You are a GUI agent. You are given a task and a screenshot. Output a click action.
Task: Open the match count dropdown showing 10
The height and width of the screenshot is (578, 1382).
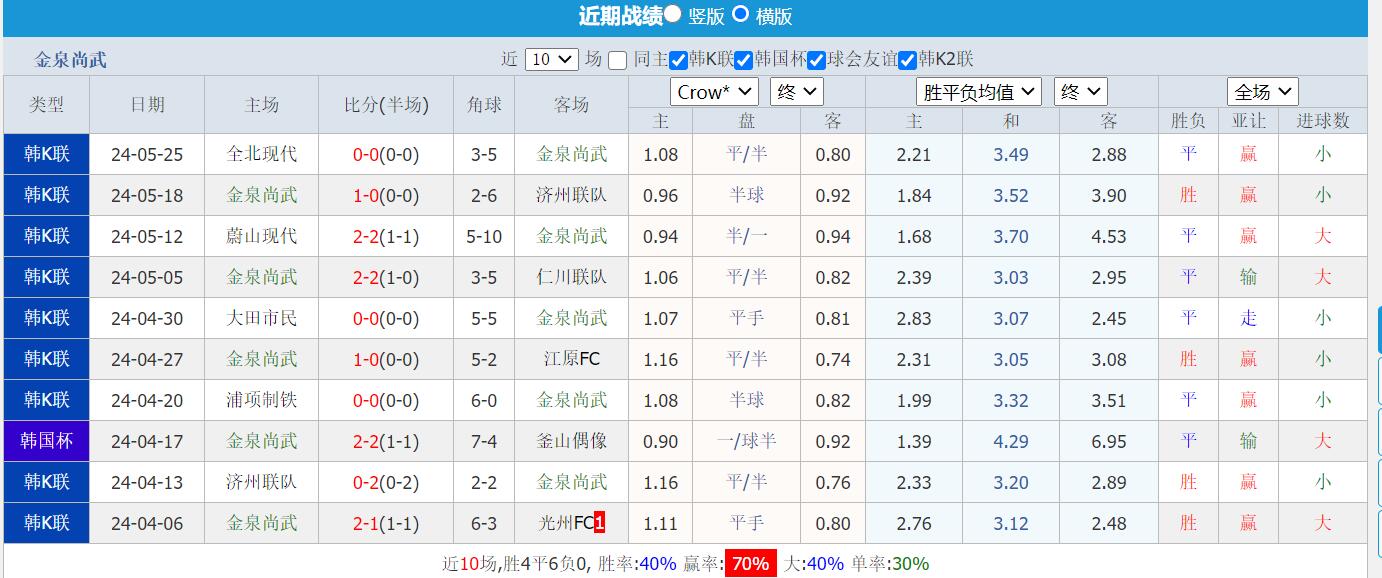[550, 60]
